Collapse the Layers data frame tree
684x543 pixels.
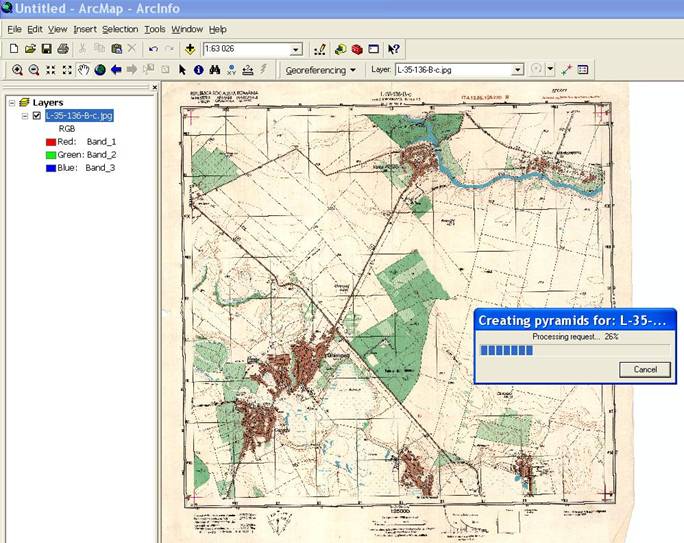[x=10, y=102]
